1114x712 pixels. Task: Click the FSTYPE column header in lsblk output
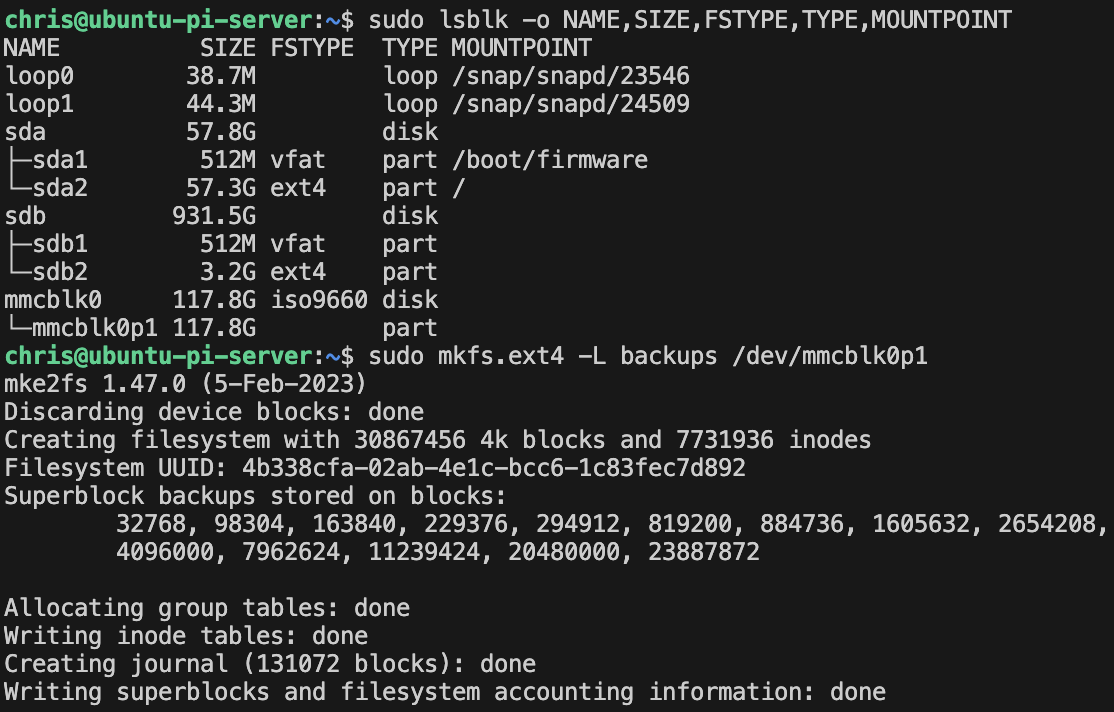pos(311,48)
